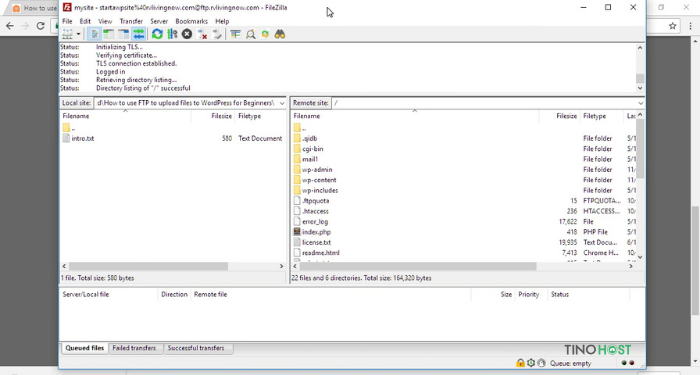
Task: Toggle remote directory tree display
Action: pos(124,34)
